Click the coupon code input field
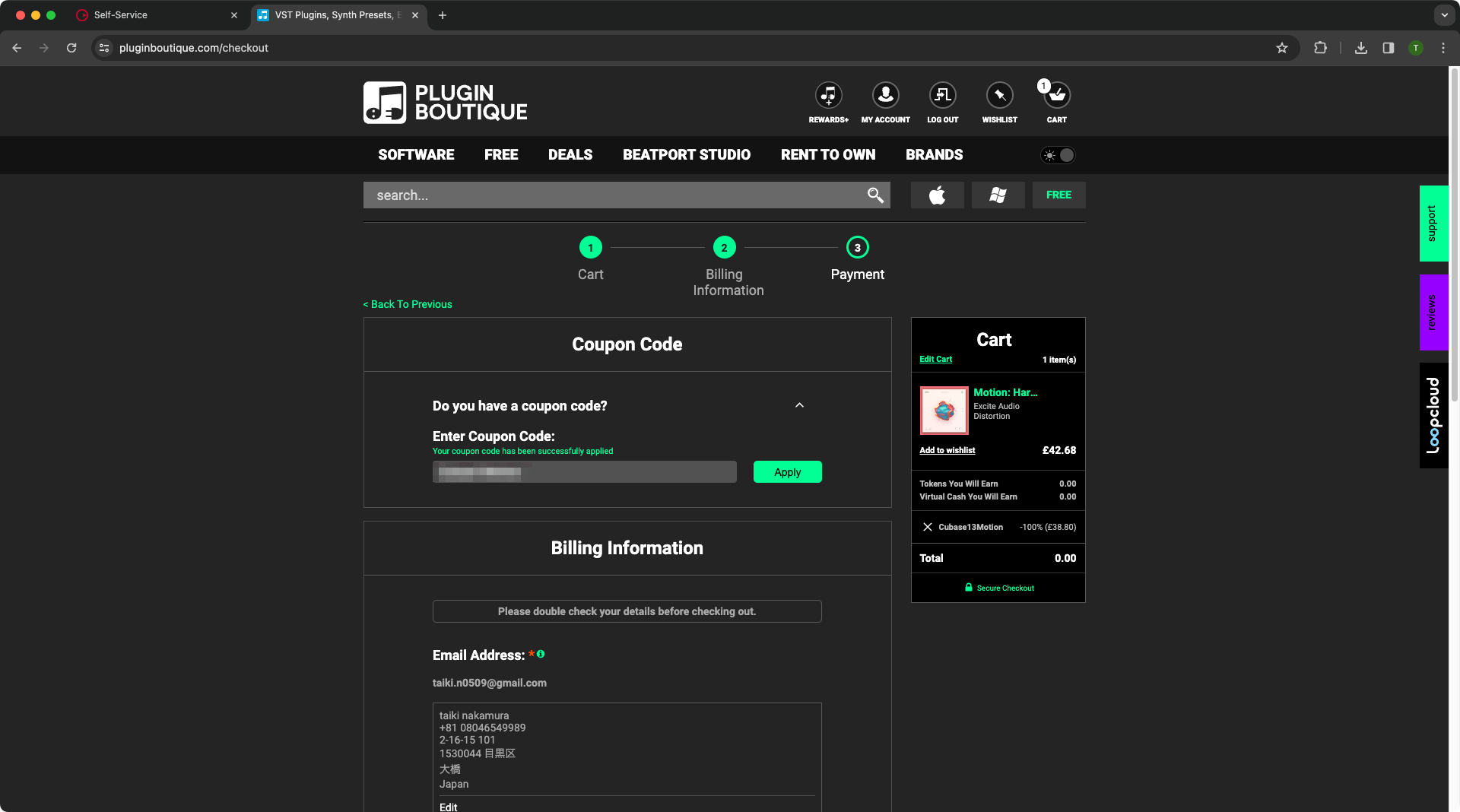 (584, 472)
